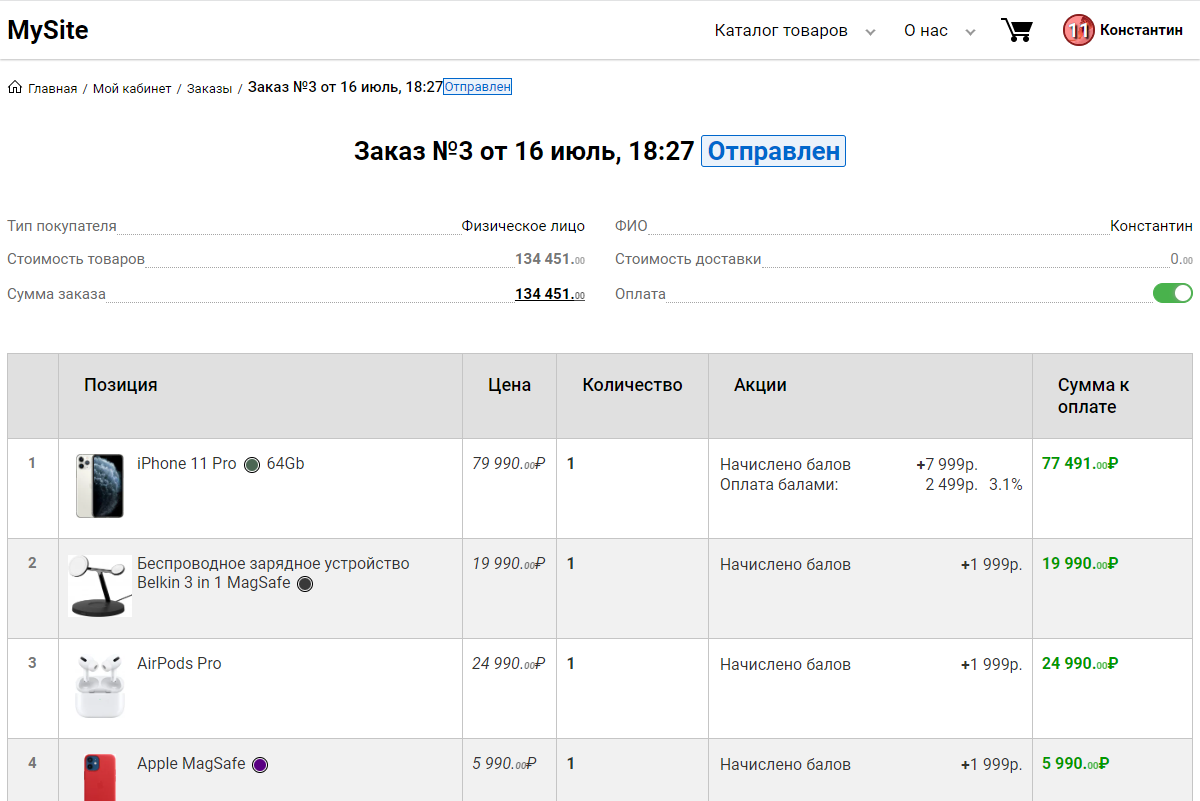The height and width of the screenshot is (801, 1200).
Task: Click the Apple MagSafe red case thumbnail
Action: click(100, 776)
